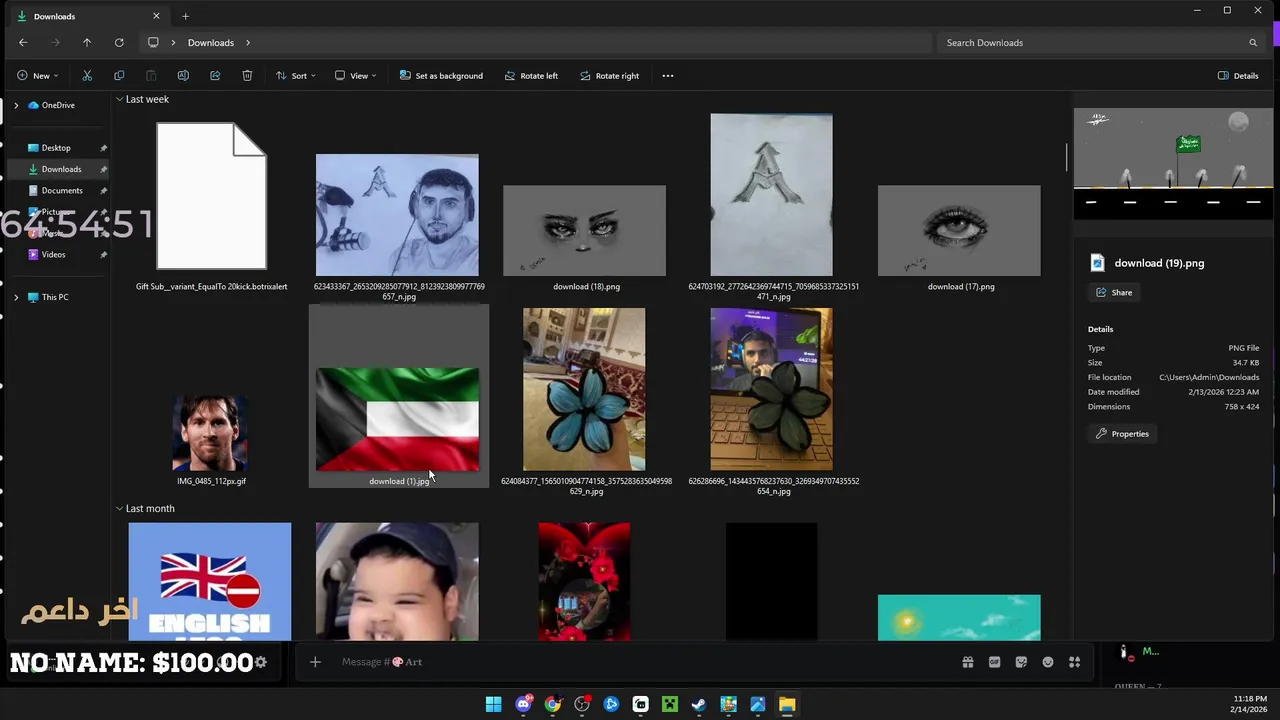Select Documents in navigation pane
The height and width of the screenshot is (720, 1280).
61,190
